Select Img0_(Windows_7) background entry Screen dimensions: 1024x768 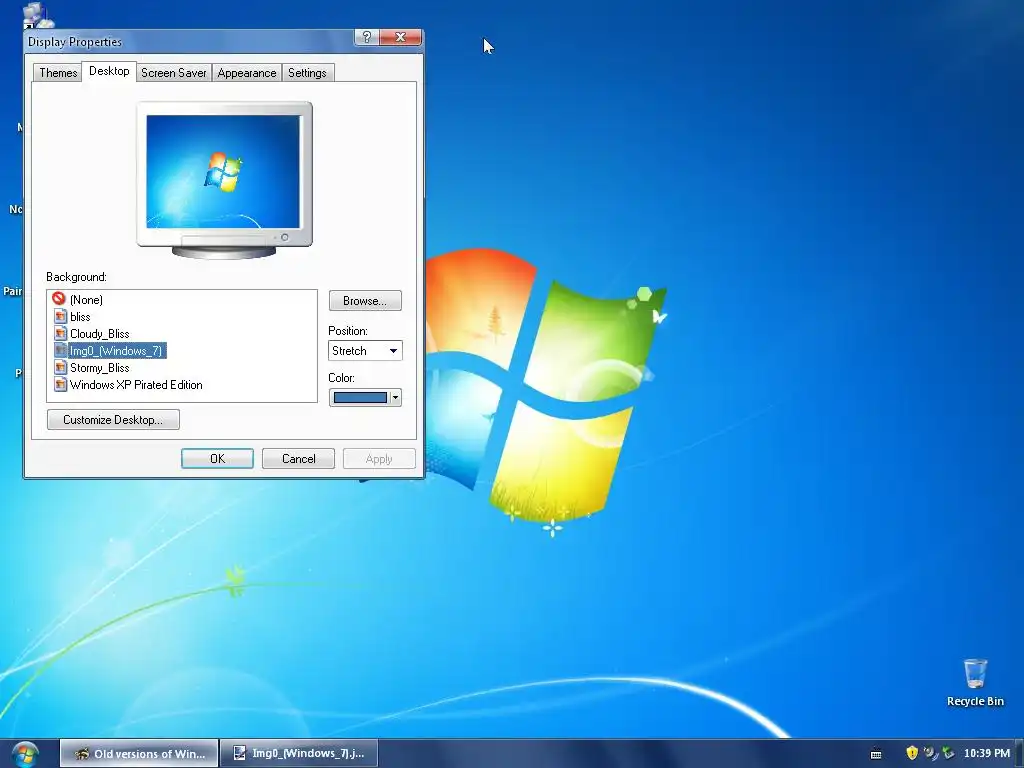click(x=117, y=351)
